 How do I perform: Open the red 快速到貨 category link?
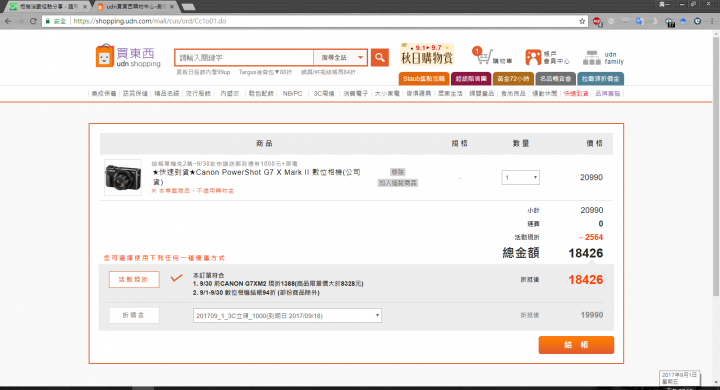[576, 93]
